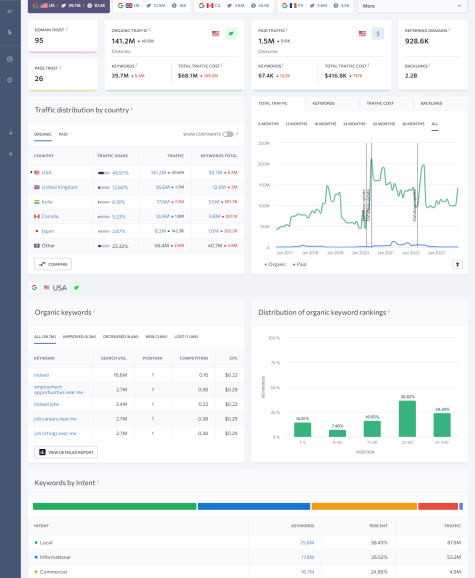Open the More regions dropdown
This screenshot has width=475, height=578.
[x=412, y=6]
